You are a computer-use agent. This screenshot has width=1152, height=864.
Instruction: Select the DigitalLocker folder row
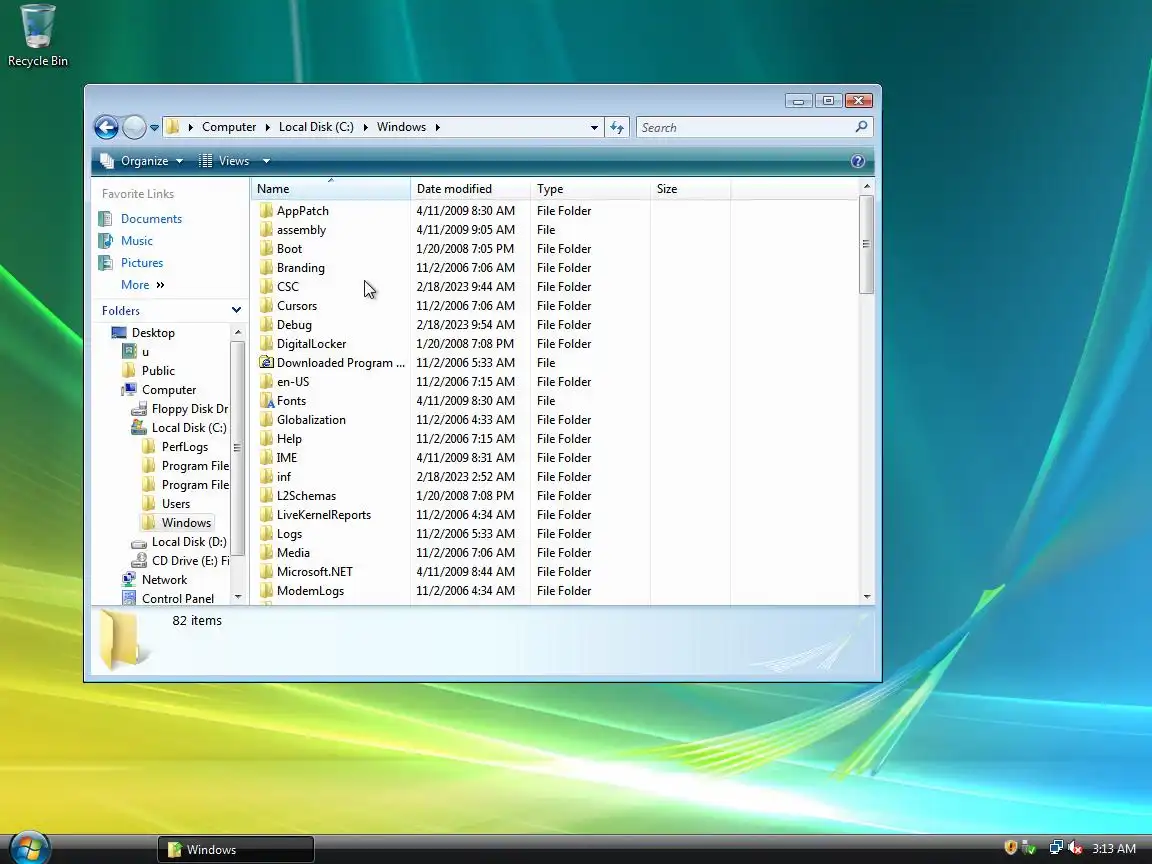coord(492,344)
